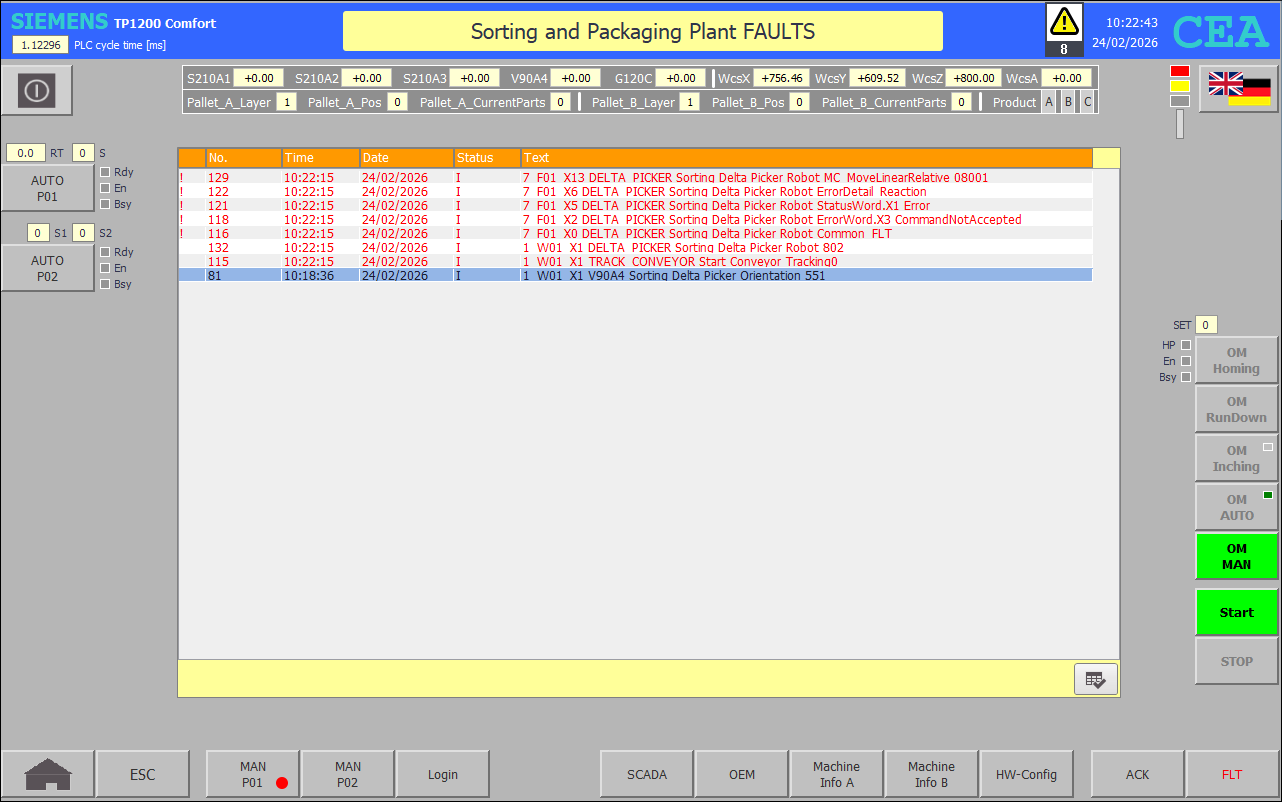1282x802 pixels.
Task: Toggle the HP checkbox near OM Homing
Action: click(x=1186, y=345)
